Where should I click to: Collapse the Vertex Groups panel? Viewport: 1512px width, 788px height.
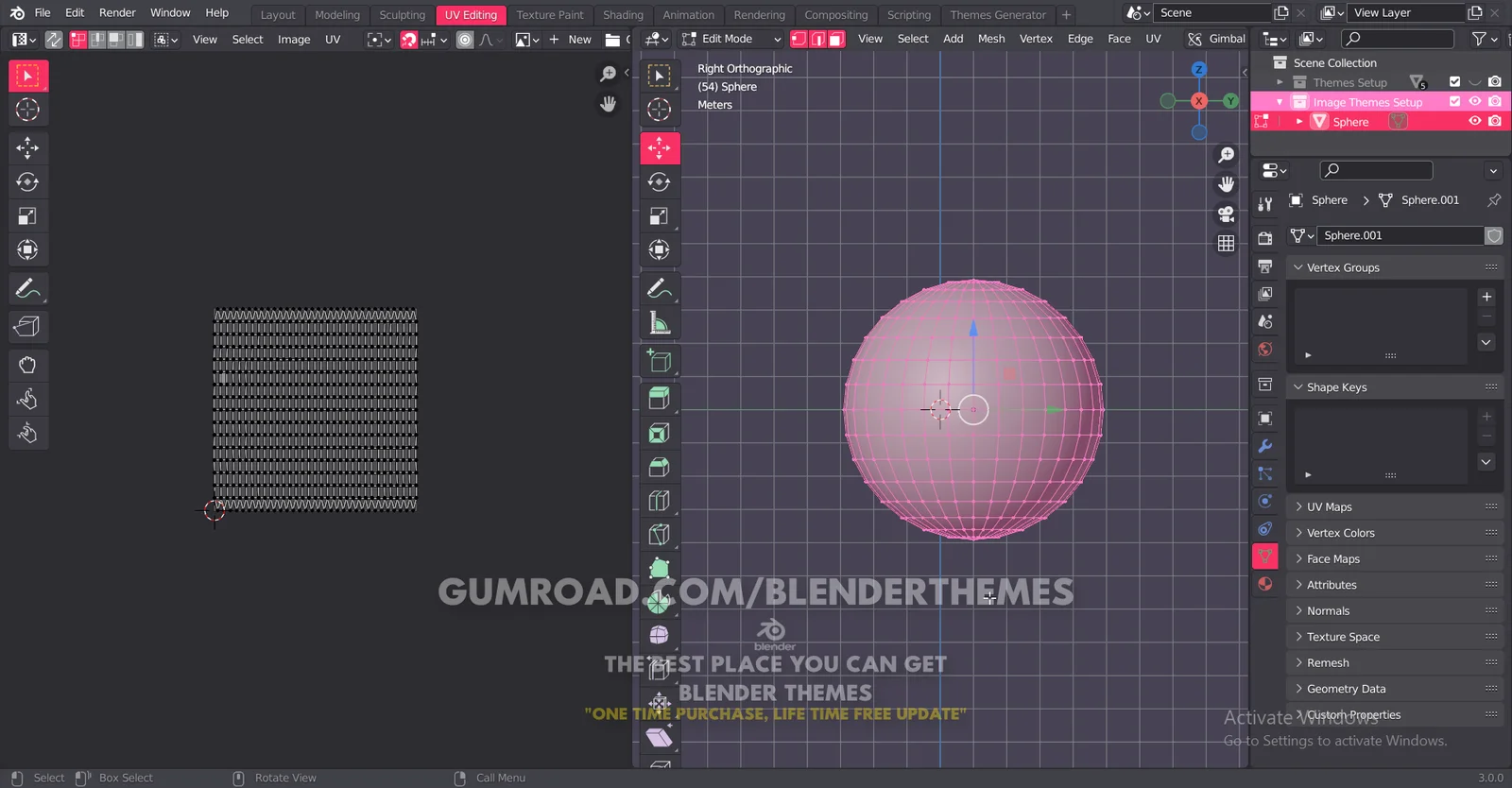tap(1298, 267)
